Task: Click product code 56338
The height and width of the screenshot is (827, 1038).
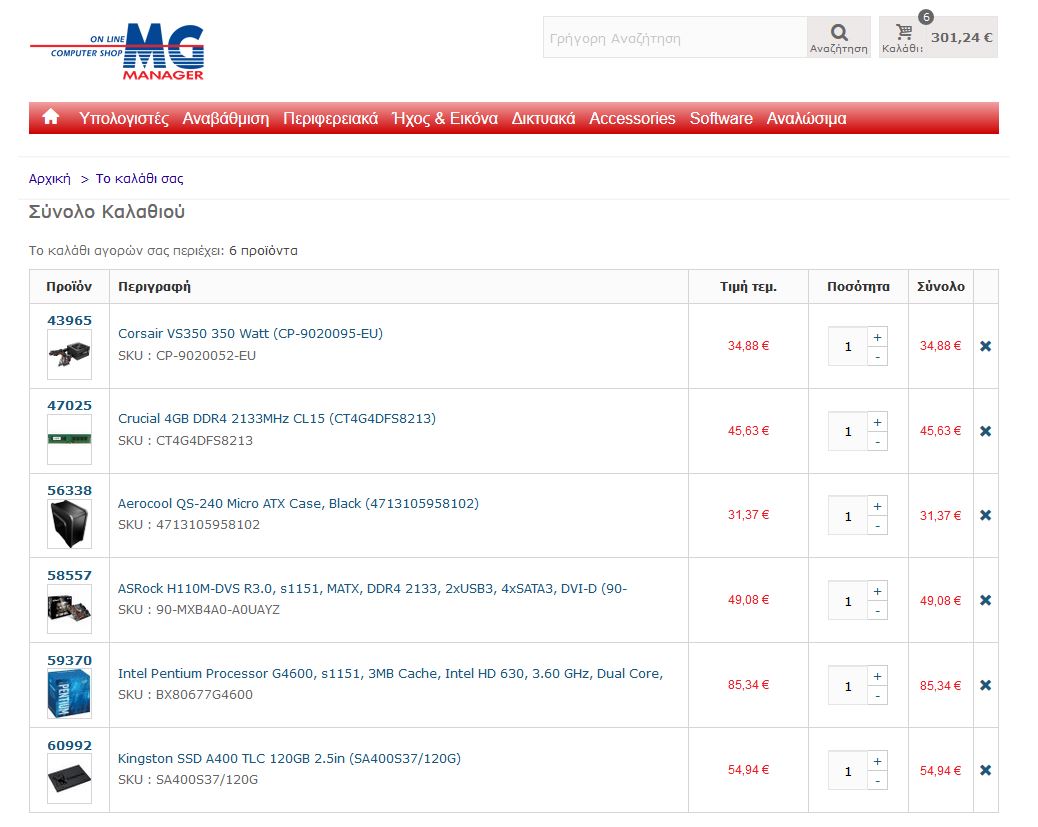Action: pyautogui.click(x=70, y=491)
